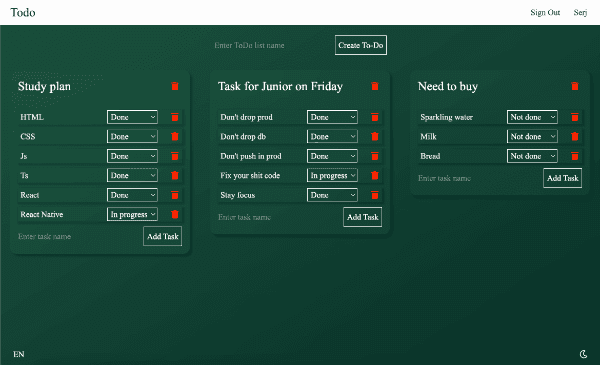Delete the Sparkling water task

pyautogui.click(x=575, y=117)
